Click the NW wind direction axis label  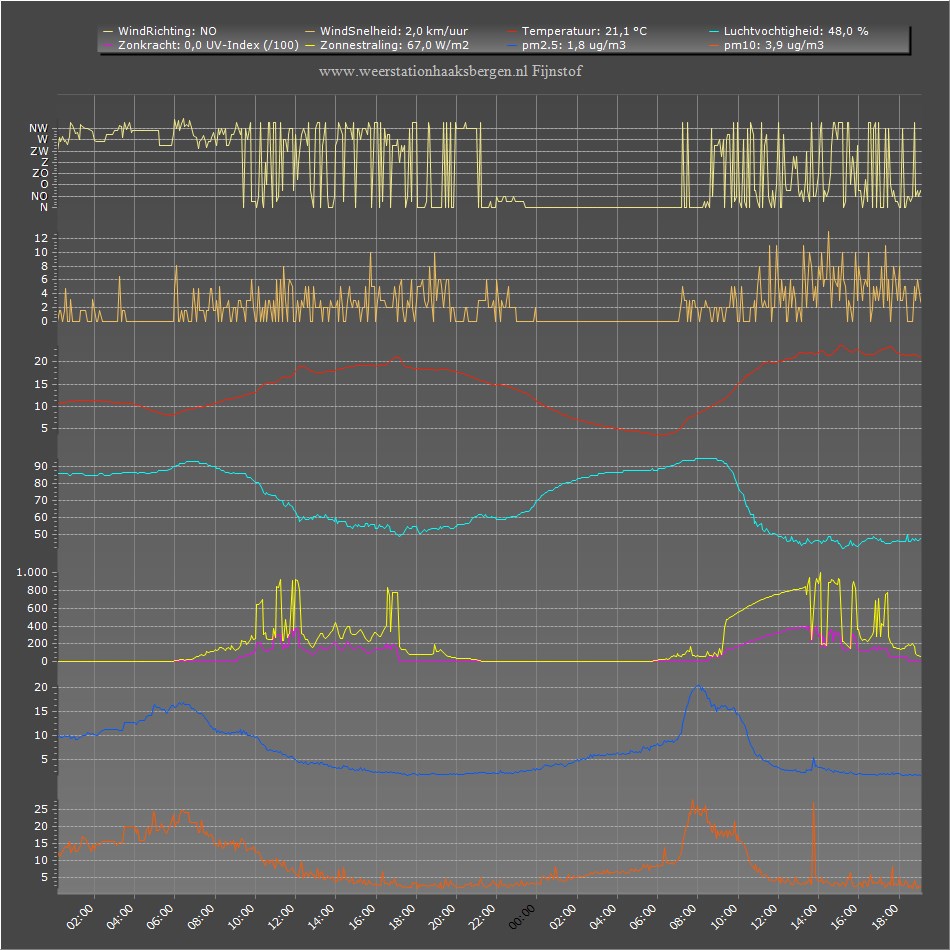pyautogui.click(x=38, y=128)
